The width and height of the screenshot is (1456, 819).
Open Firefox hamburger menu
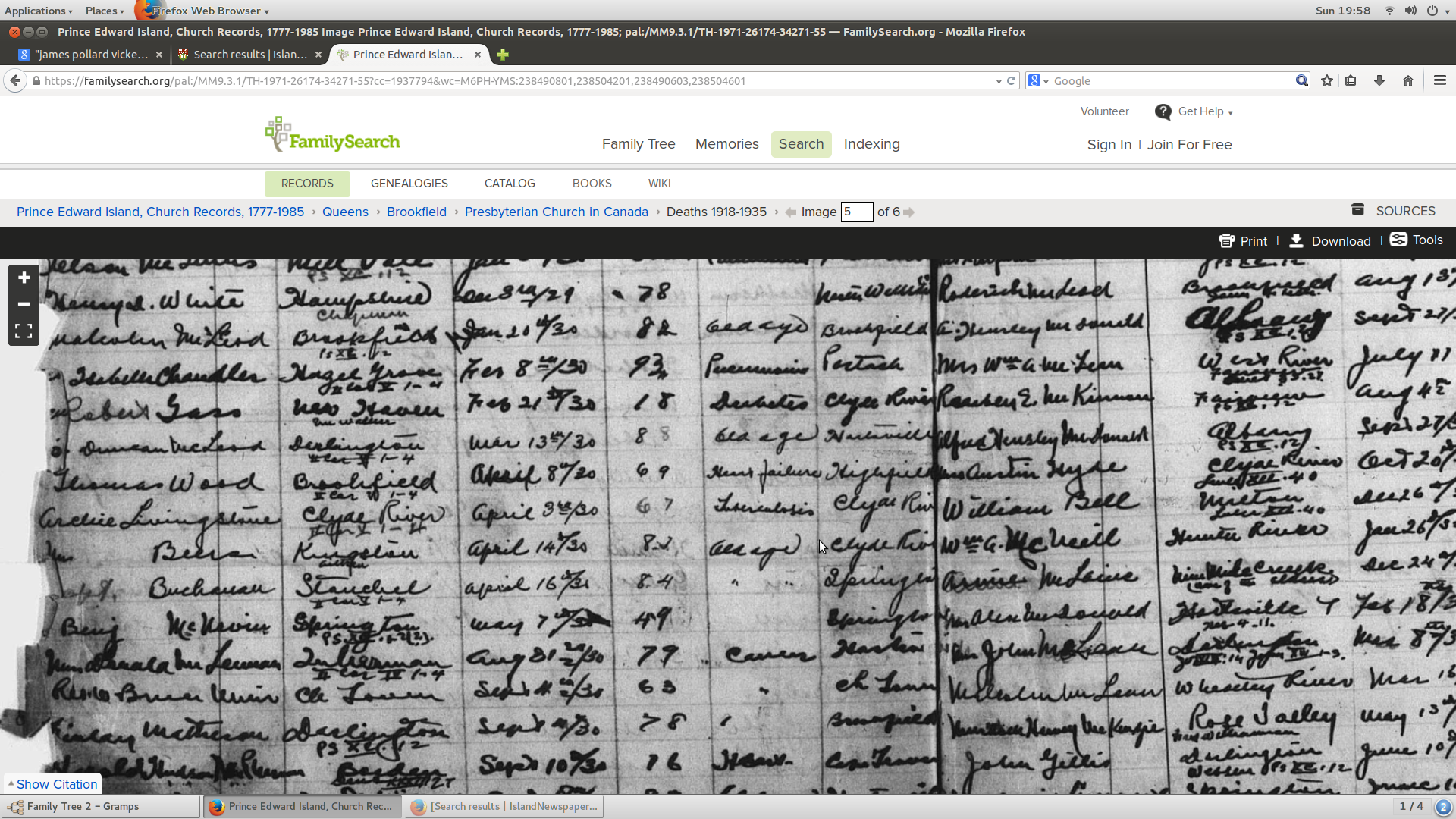[1439, 81]
